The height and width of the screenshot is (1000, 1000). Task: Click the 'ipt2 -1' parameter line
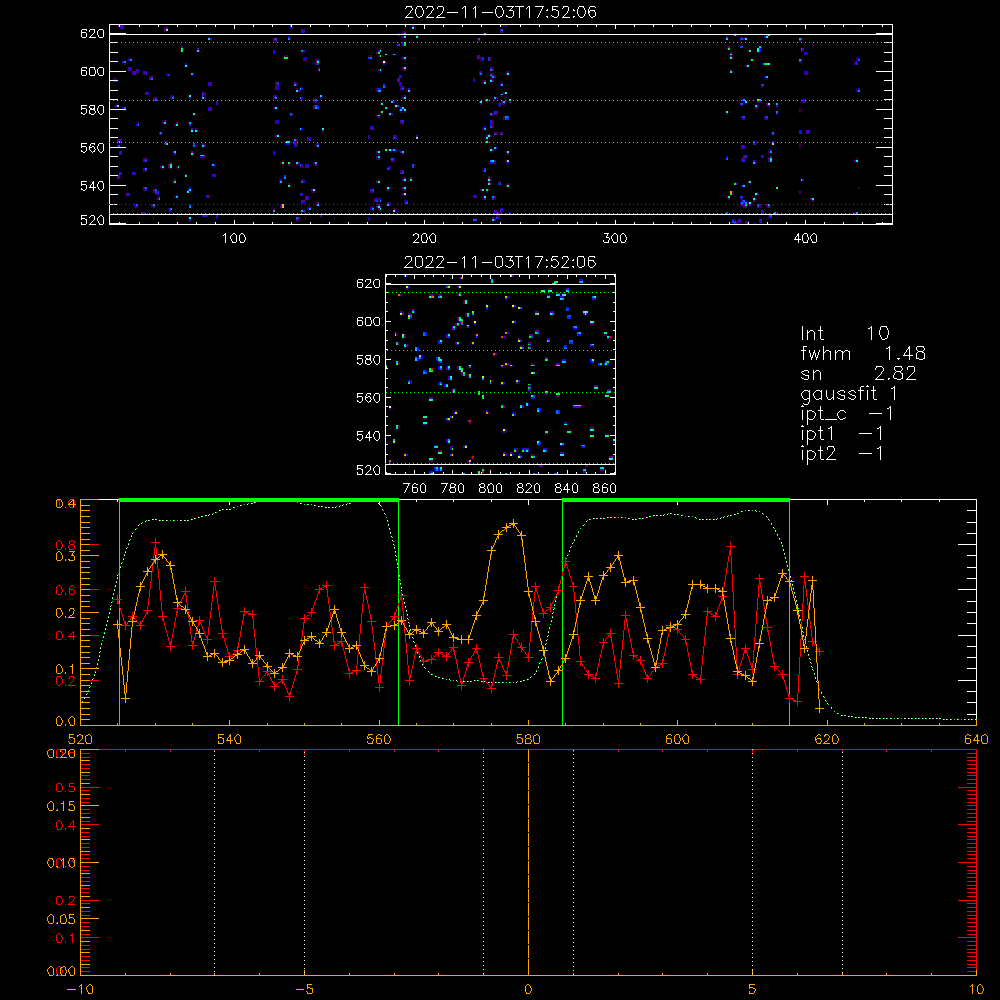tap(842, 453)
